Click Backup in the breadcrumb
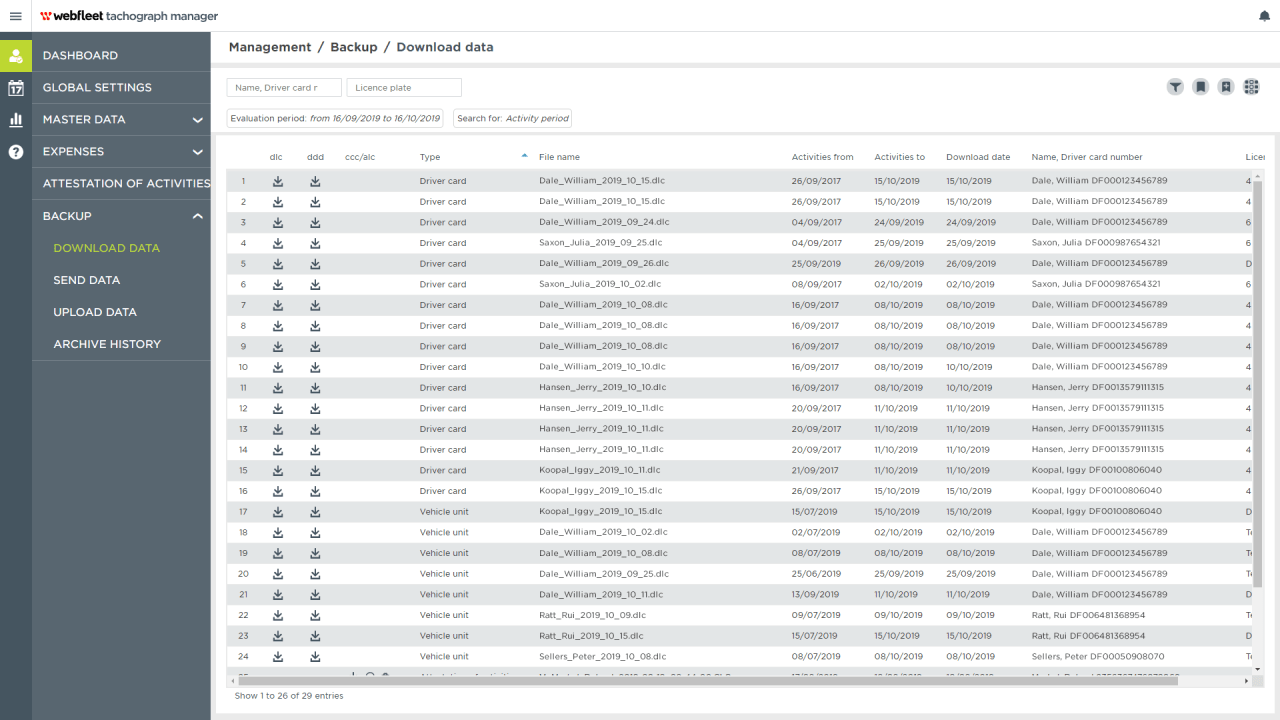The width and height of the screenshot is (1280, 720). [354, 47]
